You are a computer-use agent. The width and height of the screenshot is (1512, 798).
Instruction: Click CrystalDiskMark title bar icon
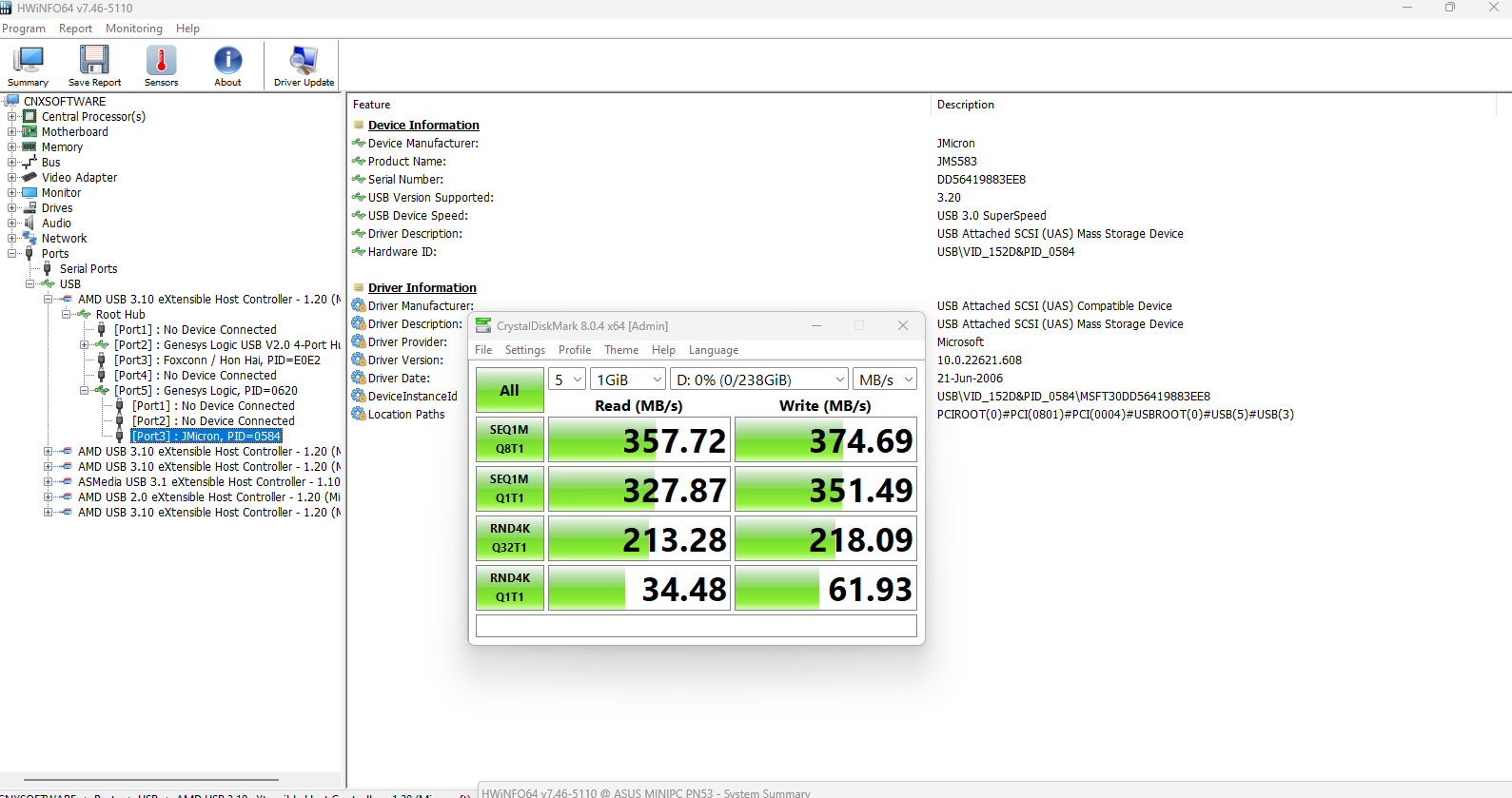[483, 325]
